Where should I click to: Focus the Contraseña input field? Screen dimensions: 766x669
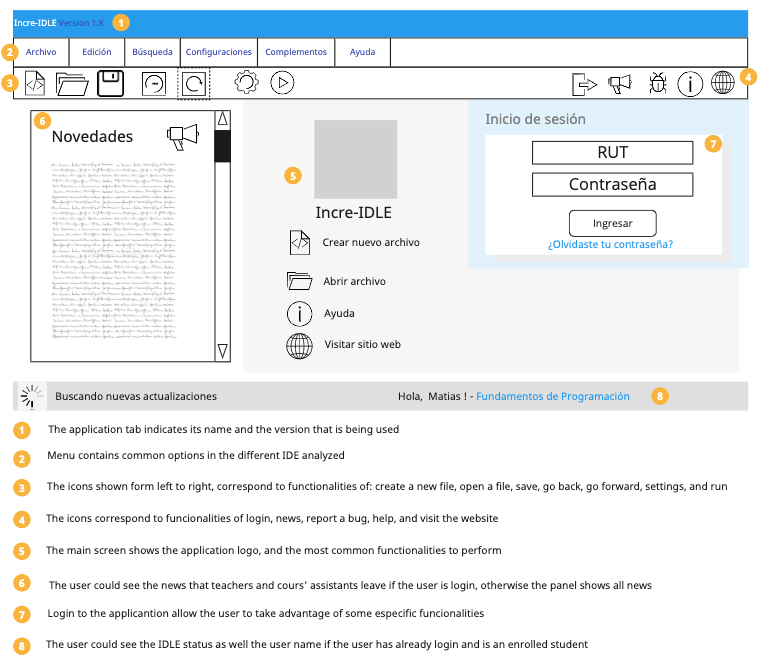(612, 185)
